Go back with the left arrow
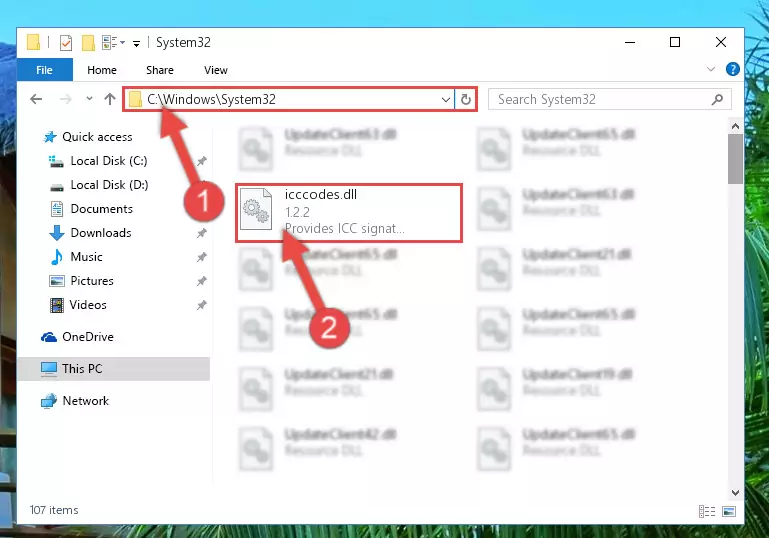The image size is (769, 538). (x=36, y=100)
